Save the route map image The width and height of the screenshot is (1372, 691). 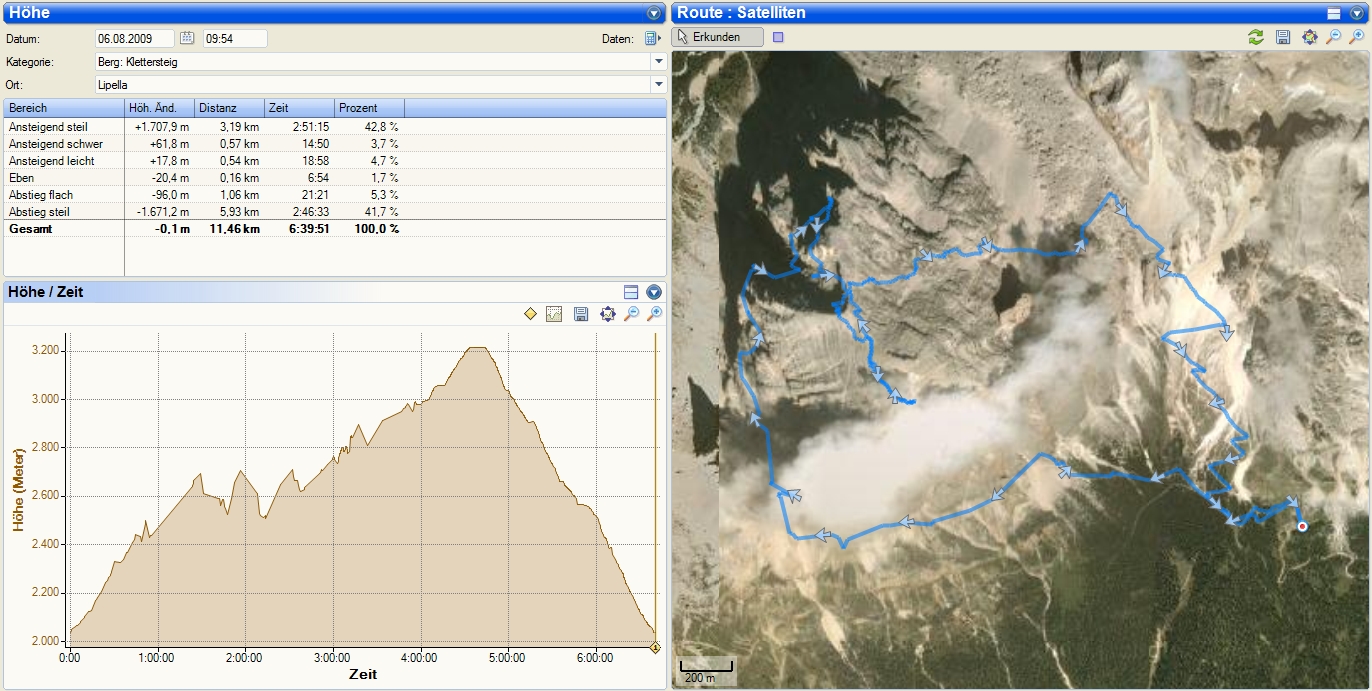pyautogui.click(x=1283, y=37)
